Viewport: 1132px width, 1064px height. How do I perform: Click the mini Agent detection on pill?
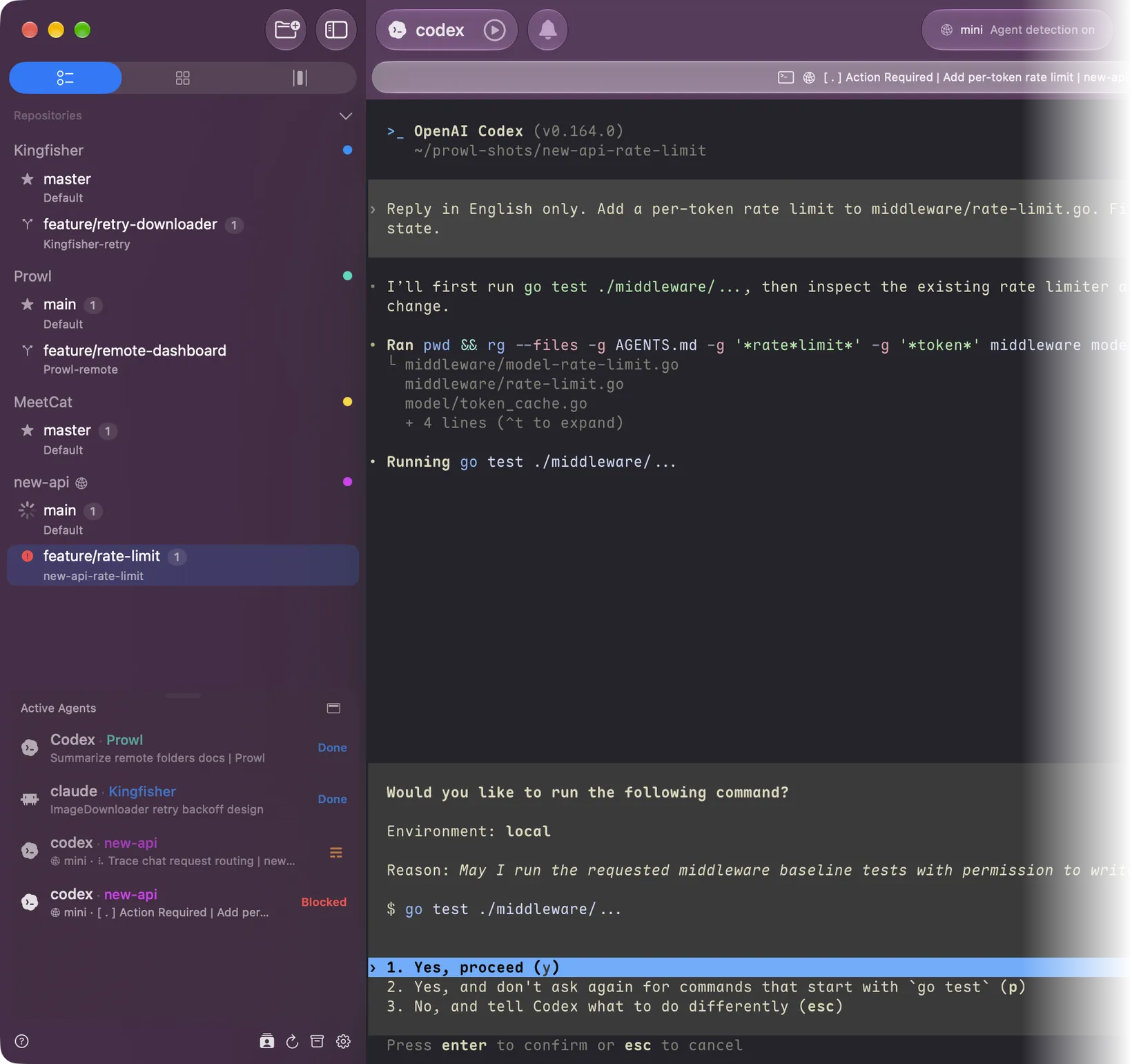[x=1018, y=30]
